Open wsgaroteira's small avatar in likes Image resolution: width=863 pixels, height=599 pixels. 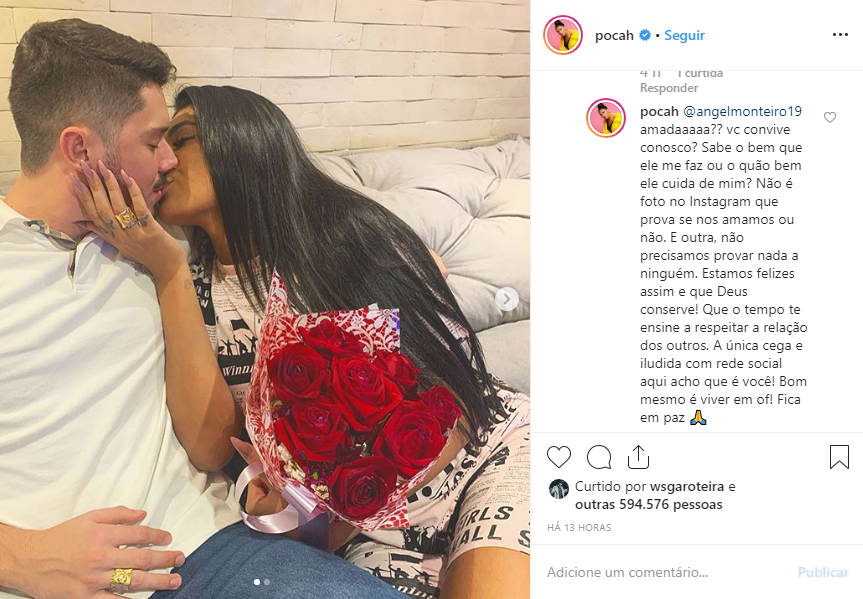tap(559, 489)
